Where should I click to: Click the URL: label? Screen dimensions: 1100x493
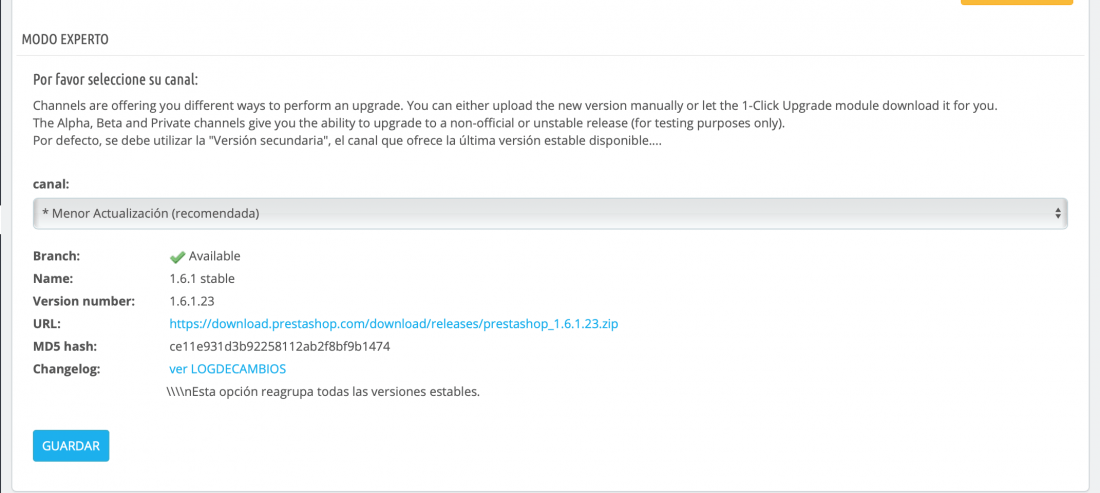click(x=47, y=324)
